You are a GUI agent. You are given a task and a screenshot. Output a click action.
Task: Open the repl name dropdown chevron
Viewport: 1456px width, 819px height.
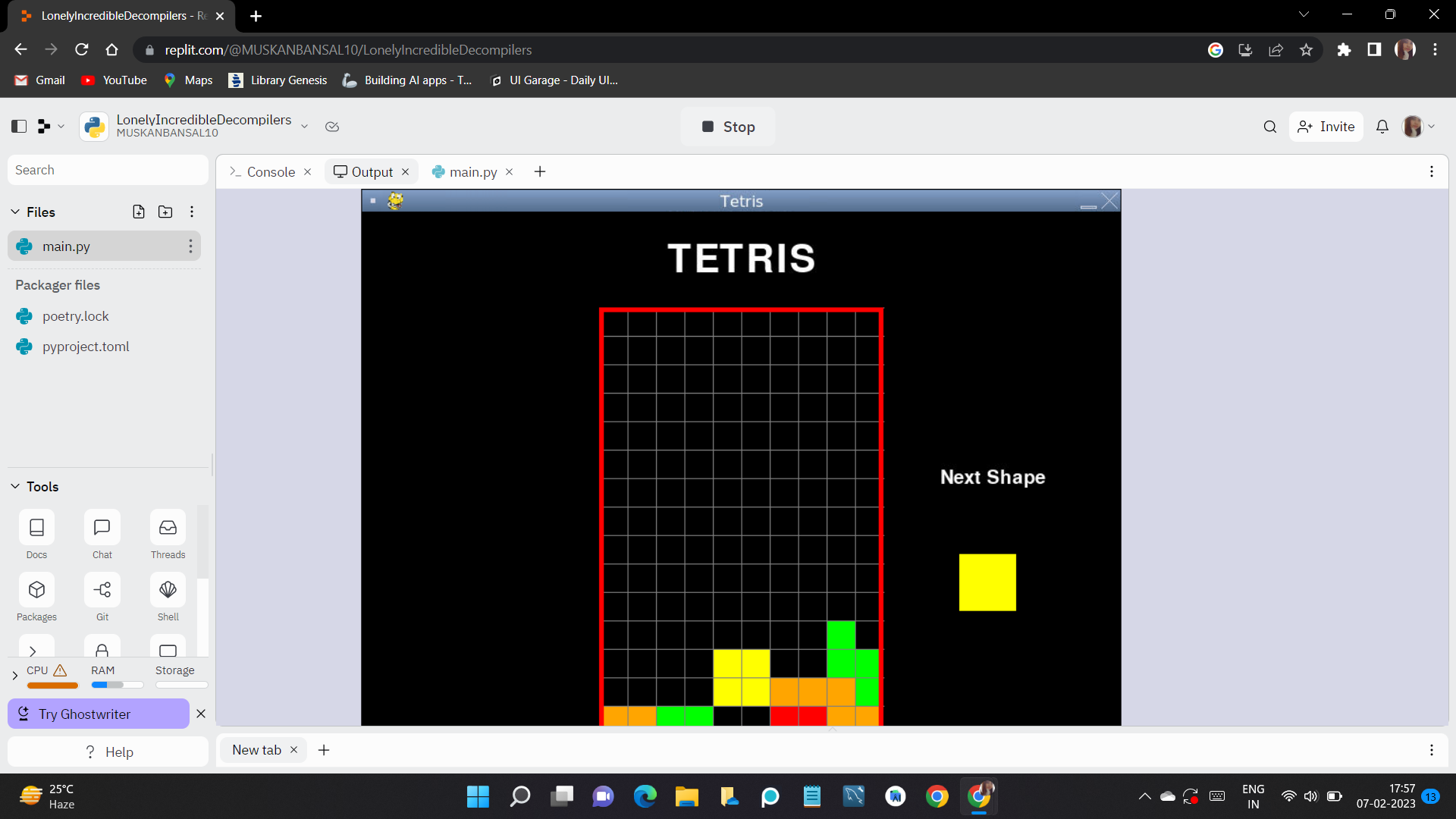305,126
